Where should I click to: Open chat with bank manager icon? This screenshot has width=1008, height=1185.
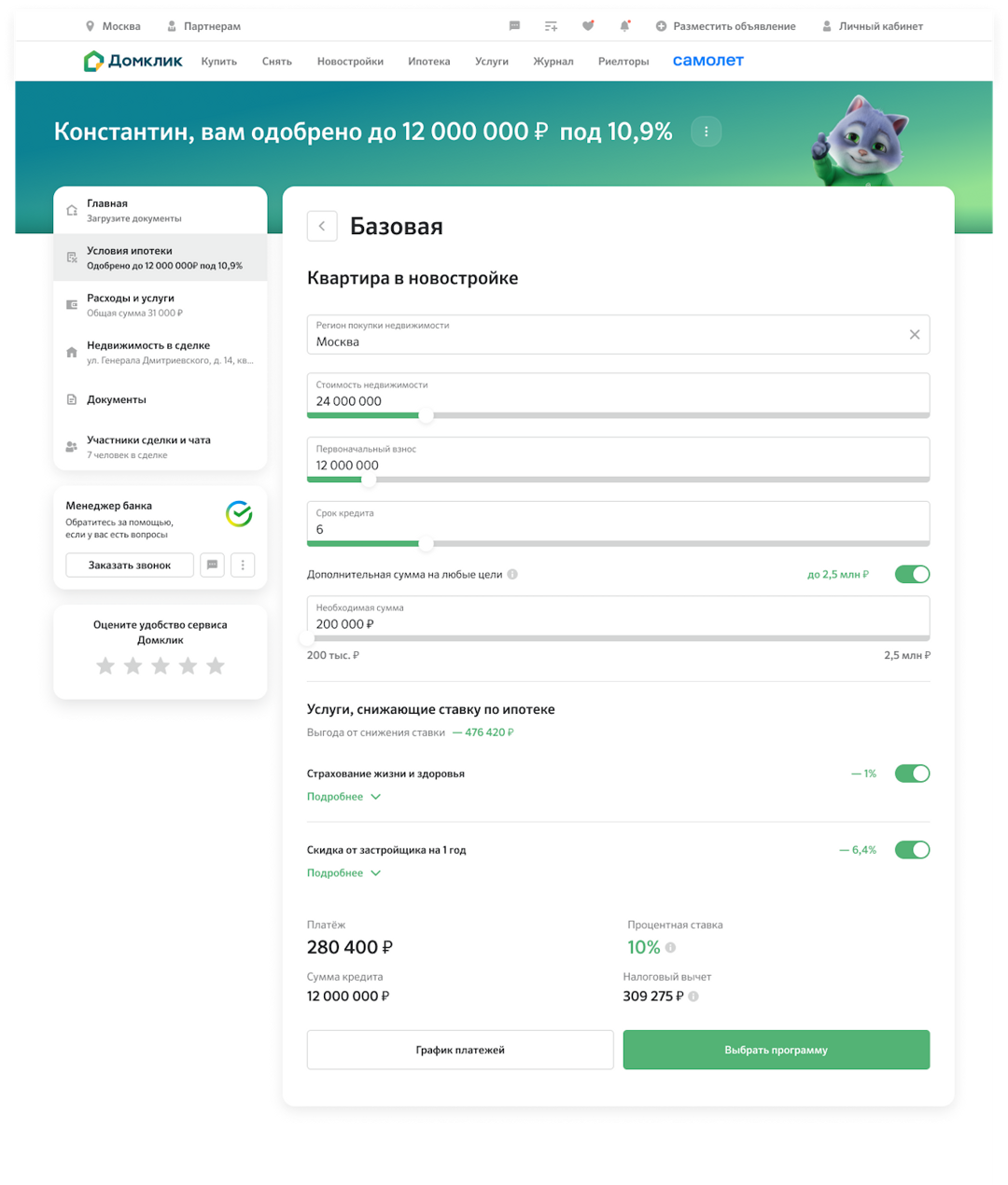(x=212, y=565)
